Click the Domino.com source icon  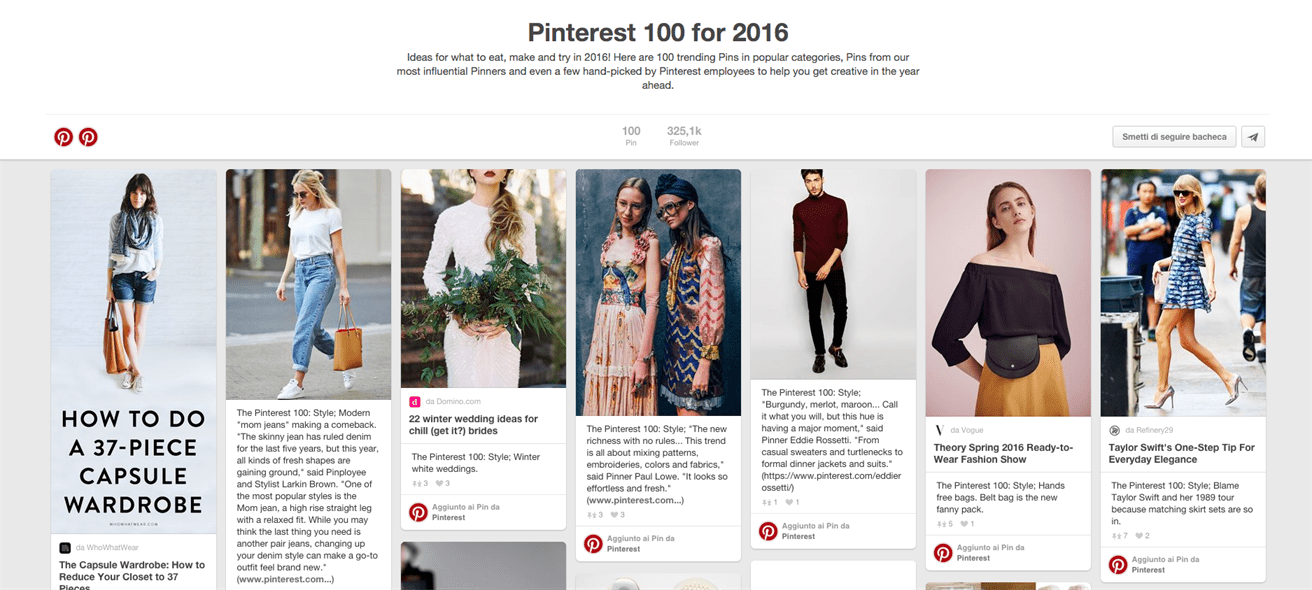pos(415,401)
